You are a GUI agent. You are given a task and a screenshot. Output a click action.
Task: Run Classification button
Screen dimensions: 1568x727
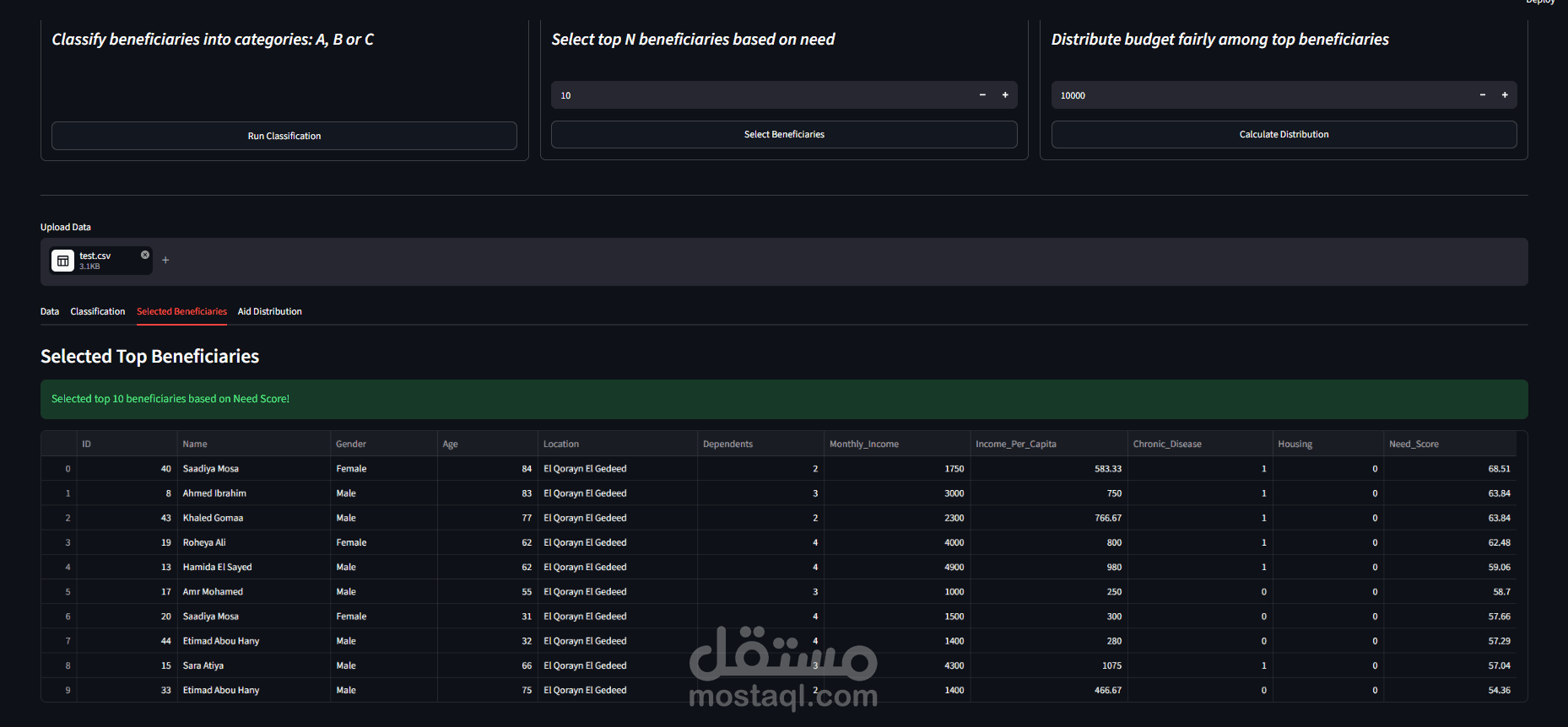284,136
